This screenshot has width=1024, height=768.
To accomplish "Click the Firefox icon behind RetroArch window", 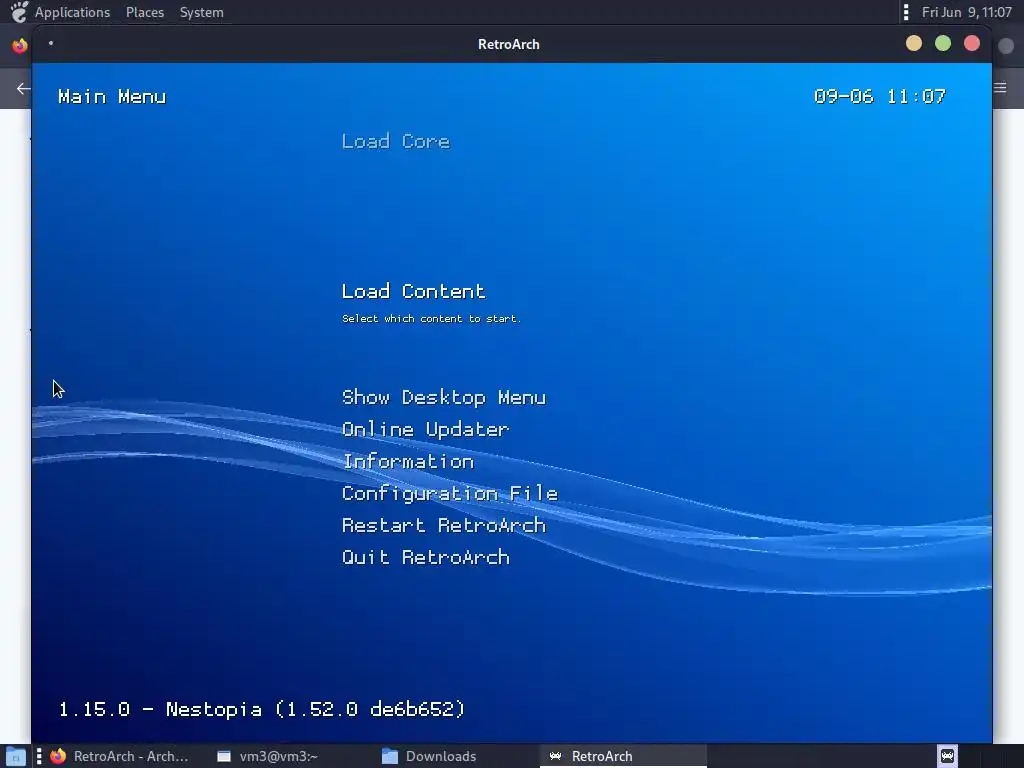I will coord(20,45).
